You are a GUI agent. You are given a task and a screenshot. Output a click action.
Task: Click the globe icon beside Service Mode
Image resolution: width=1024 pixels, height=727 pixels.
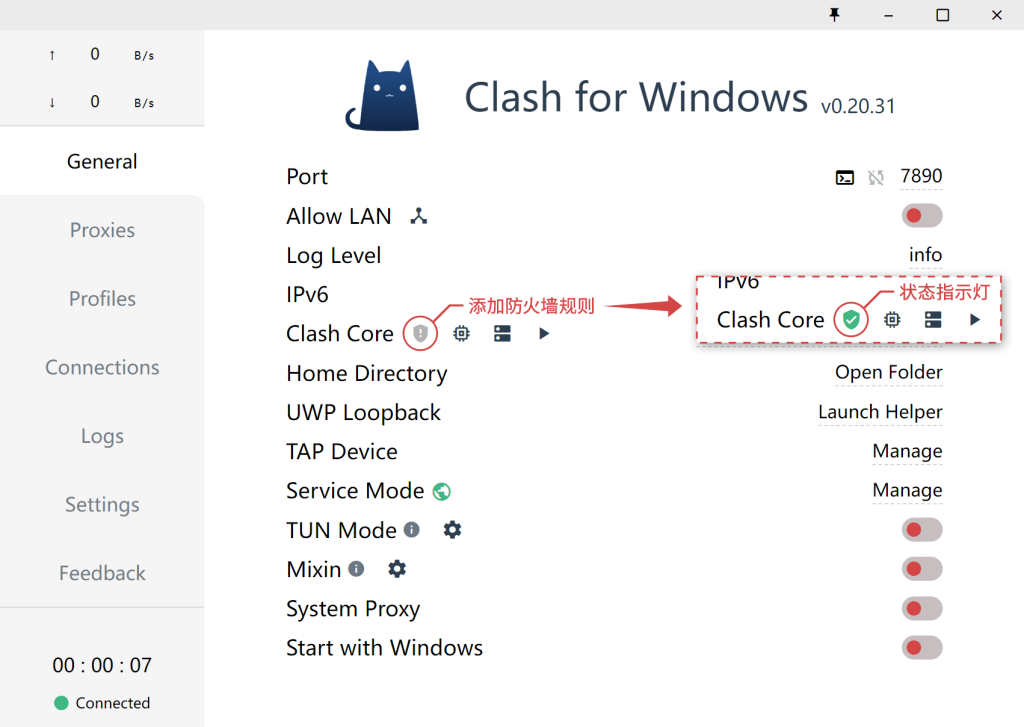[x=442, y=491]
